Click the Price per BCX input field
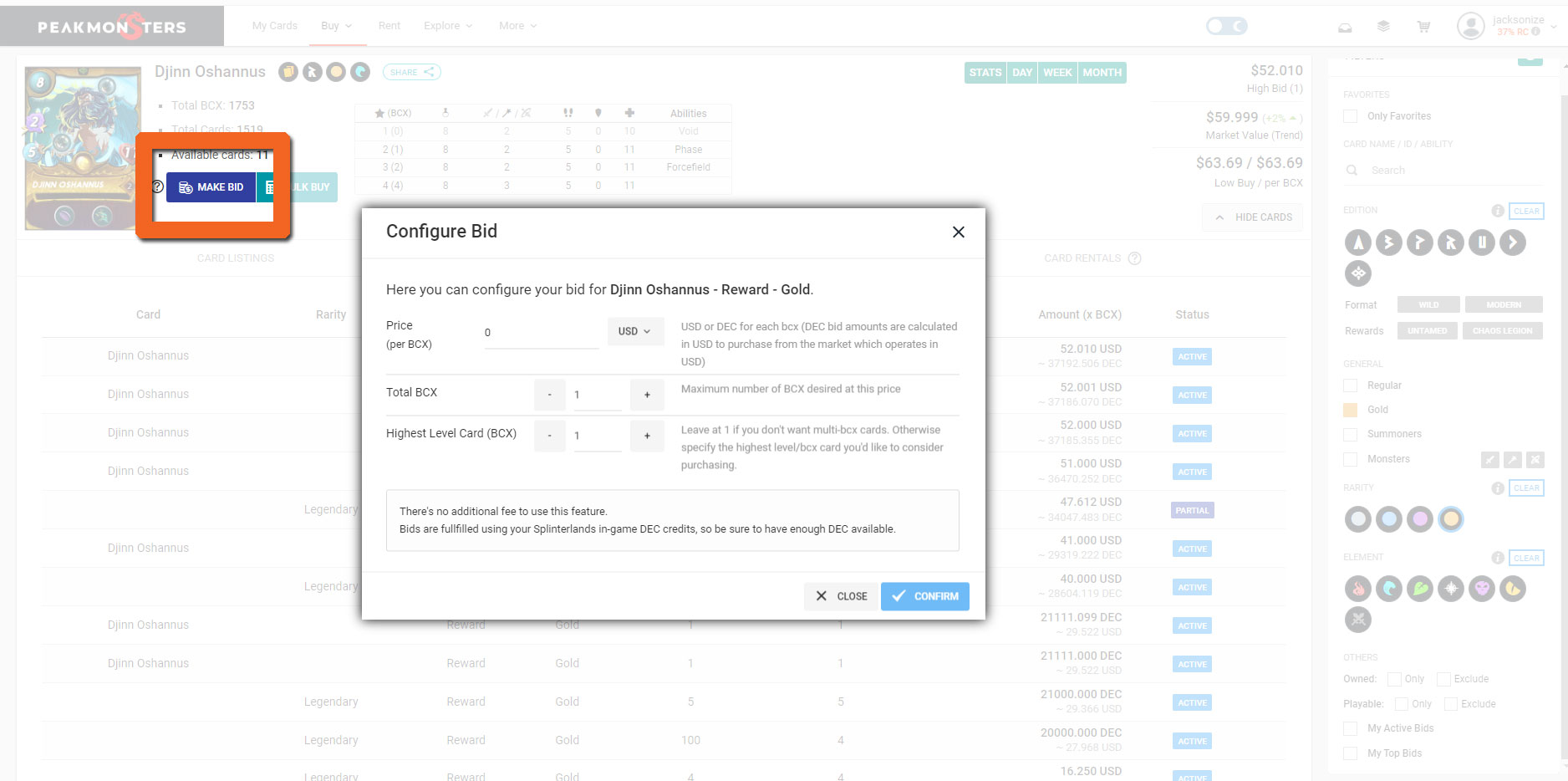1568x781 pixels. [542, 333]
